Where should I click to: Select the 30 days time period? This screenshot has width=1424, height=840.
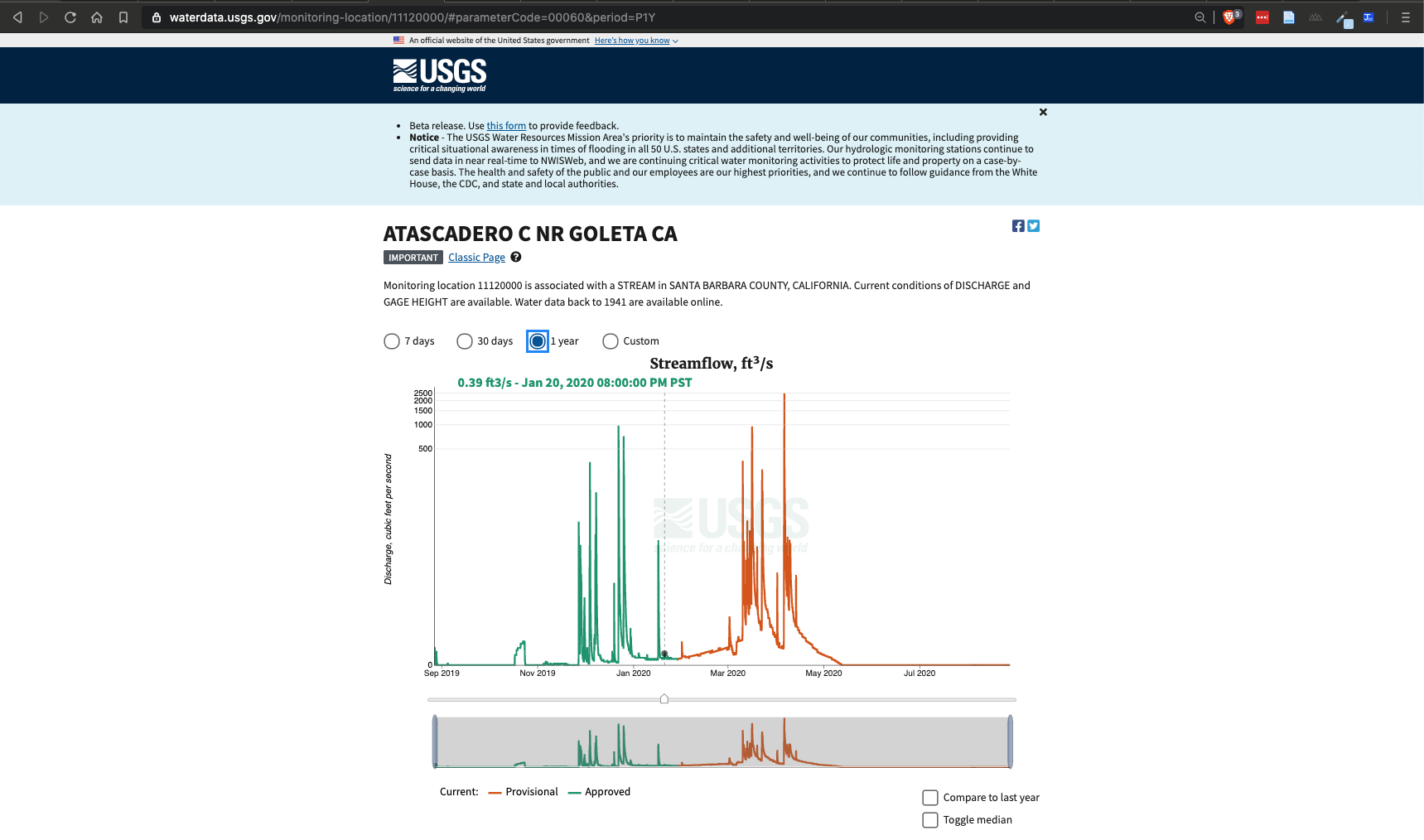465,341
